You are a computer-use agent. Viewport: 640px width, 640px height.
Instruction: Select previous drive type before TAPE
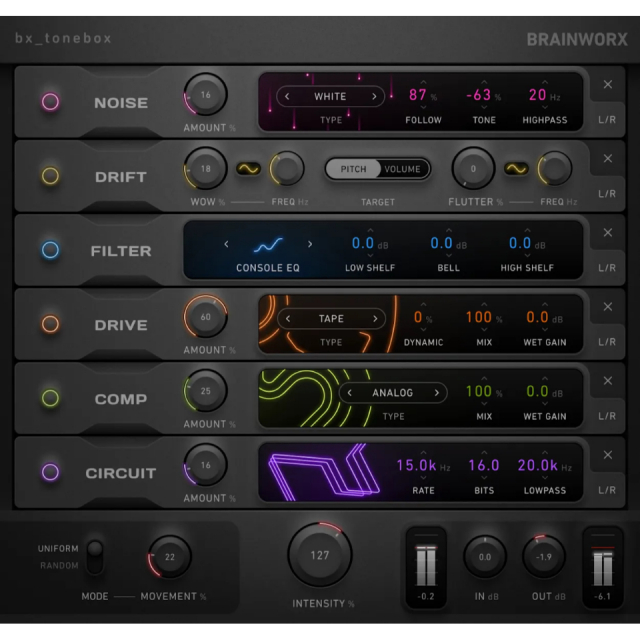[288, 319]
